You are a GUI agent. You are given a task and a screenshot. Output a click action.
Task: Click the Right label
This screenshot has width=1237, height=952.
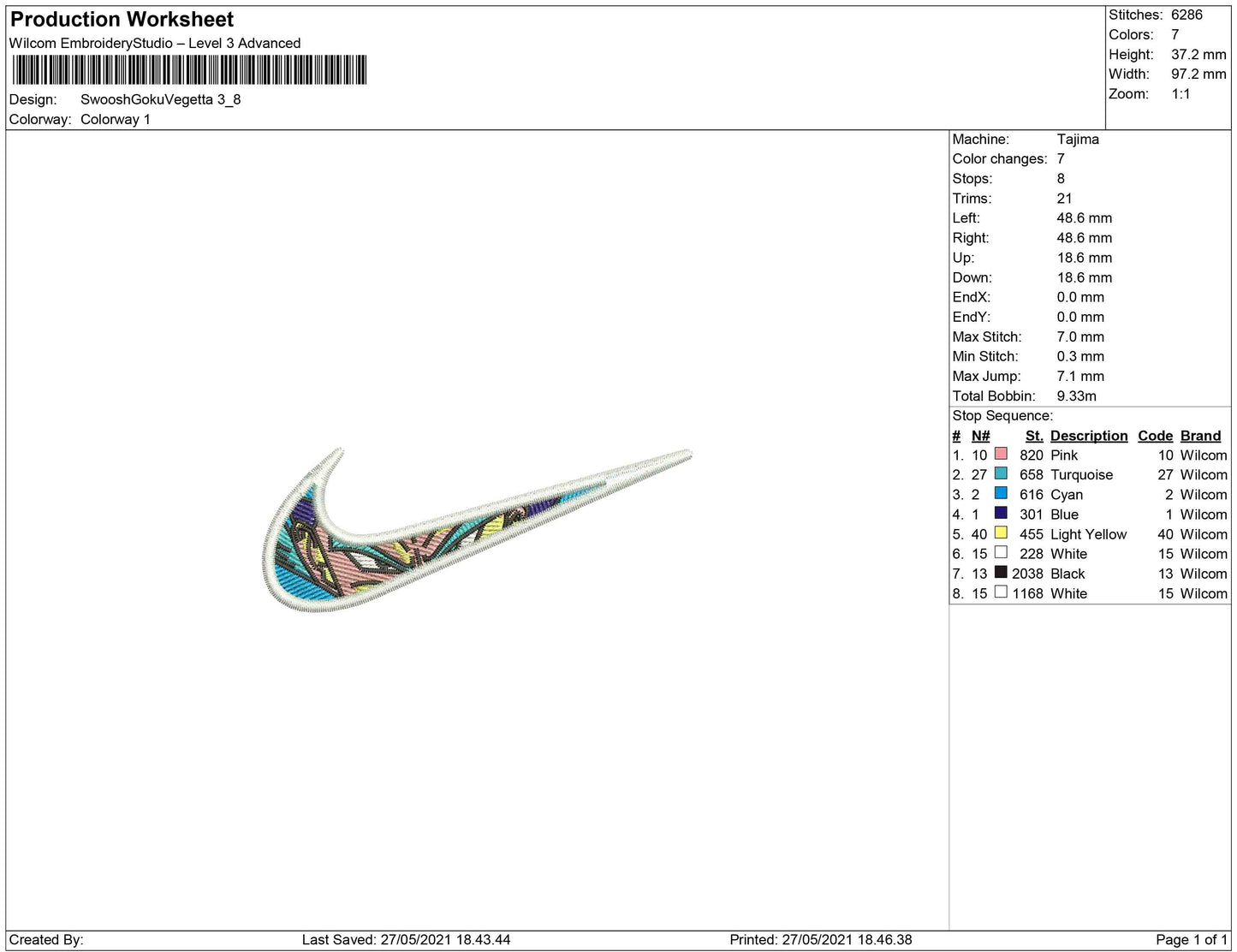click(x=971, y=238)
